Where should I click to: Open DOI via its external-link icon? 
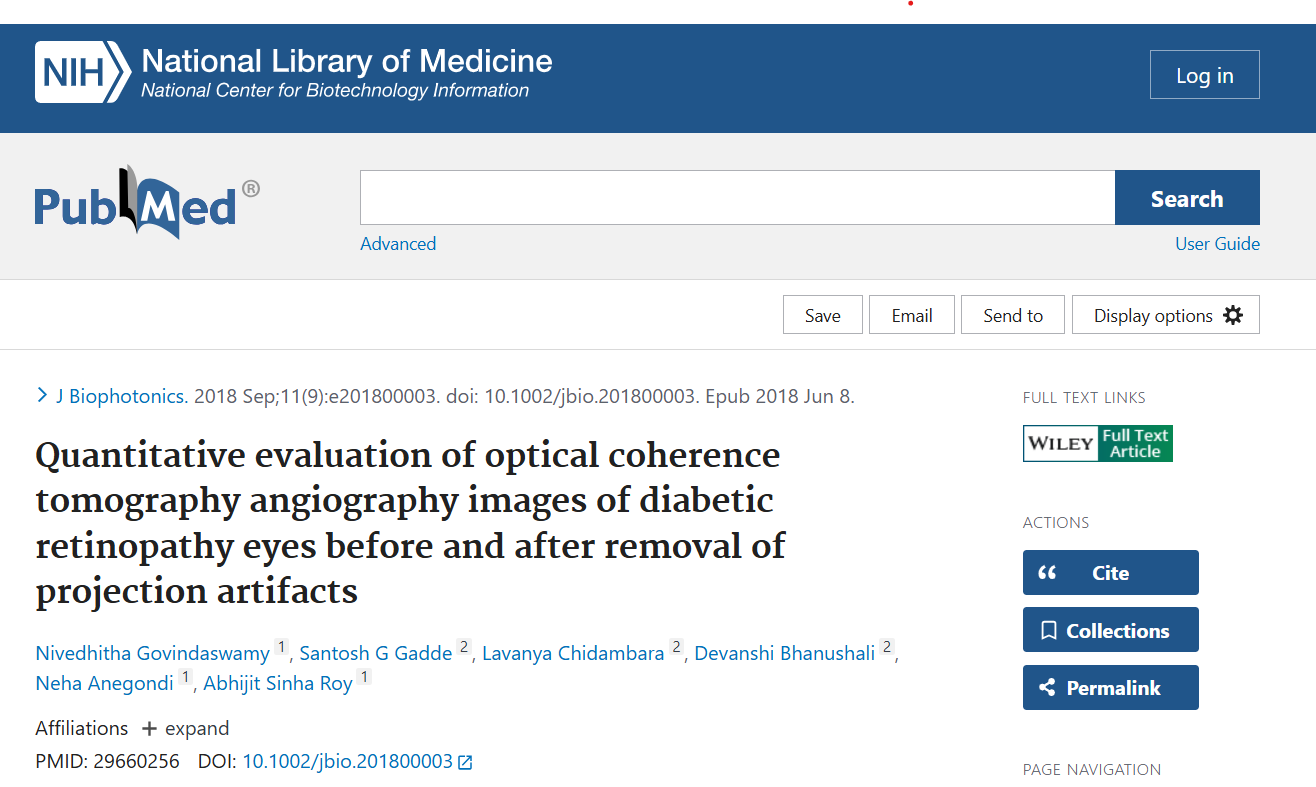[464, 761]
